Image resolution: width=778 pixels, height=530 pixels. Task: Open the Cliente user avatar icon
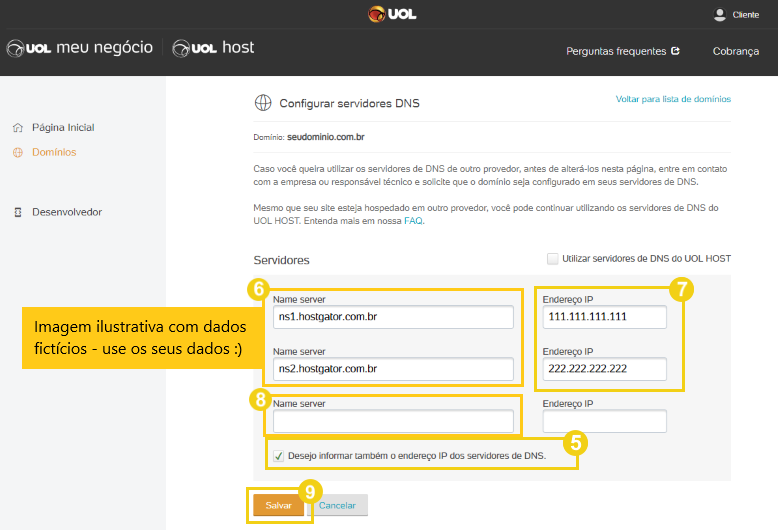[x=719, y=14]
